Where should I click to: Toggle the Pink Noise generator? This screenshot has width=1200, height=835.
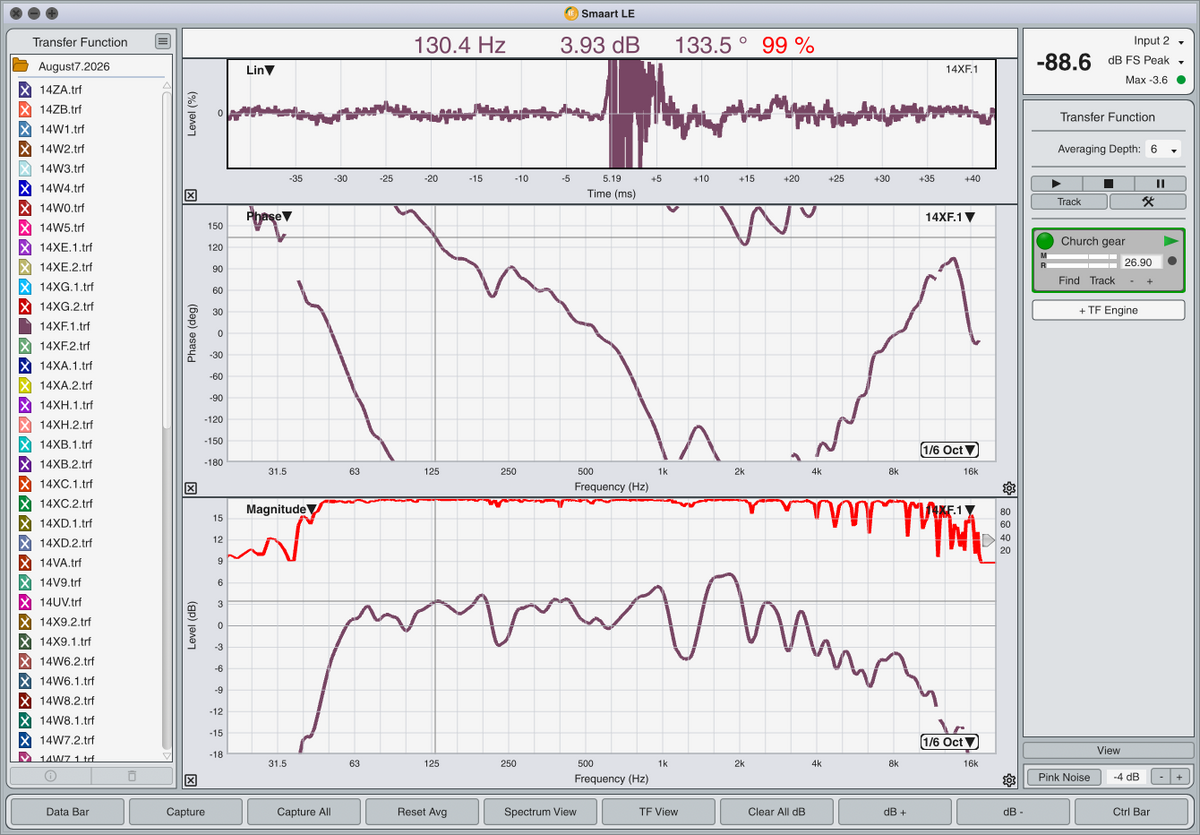(x=1064, y=777)
